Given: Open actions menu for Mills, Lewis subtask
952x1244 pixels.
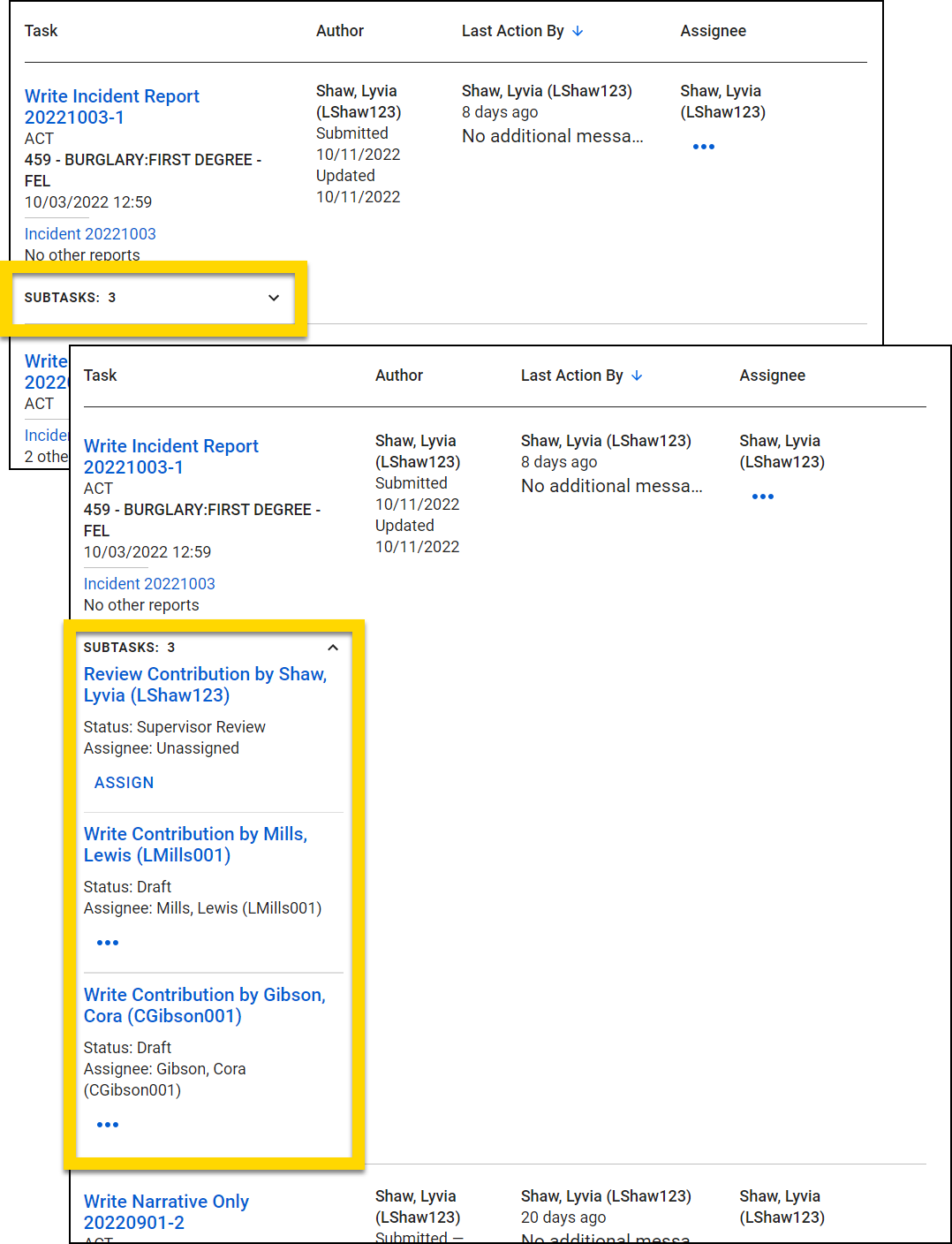Looking at the screenshot, I should (107, 942).
